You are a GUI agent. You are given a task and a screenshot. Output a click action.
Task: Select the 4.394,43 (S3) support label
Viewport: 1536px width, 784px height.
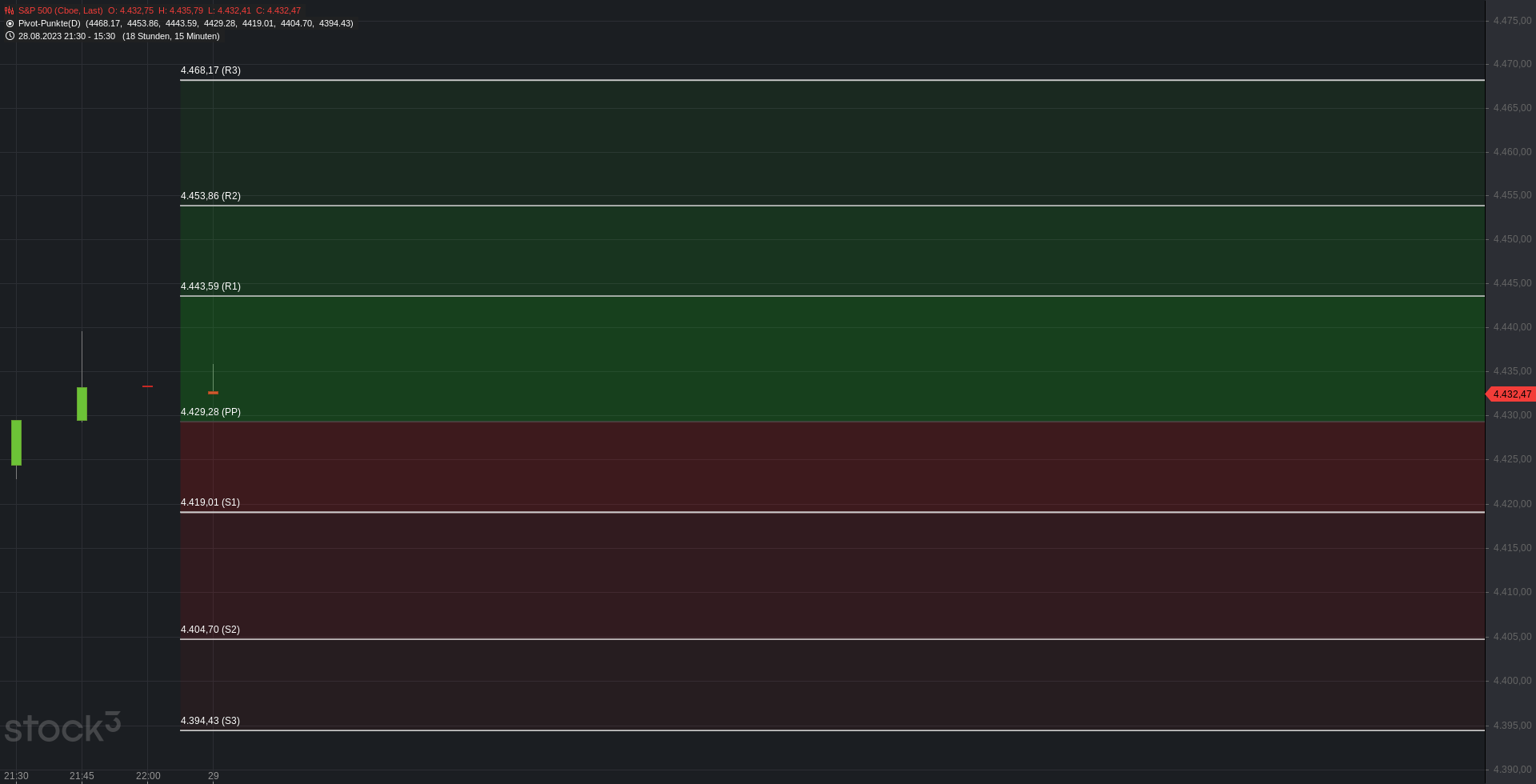click(x=210, y=721)
